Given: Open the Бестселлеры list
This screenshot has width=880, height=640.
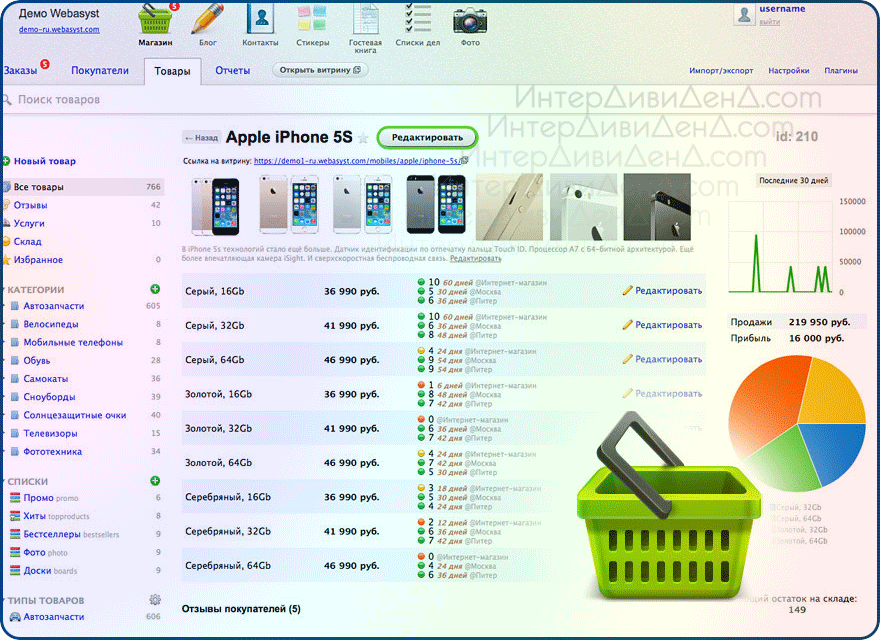Looking at the screenshot, I should click(x=52, y=534).
